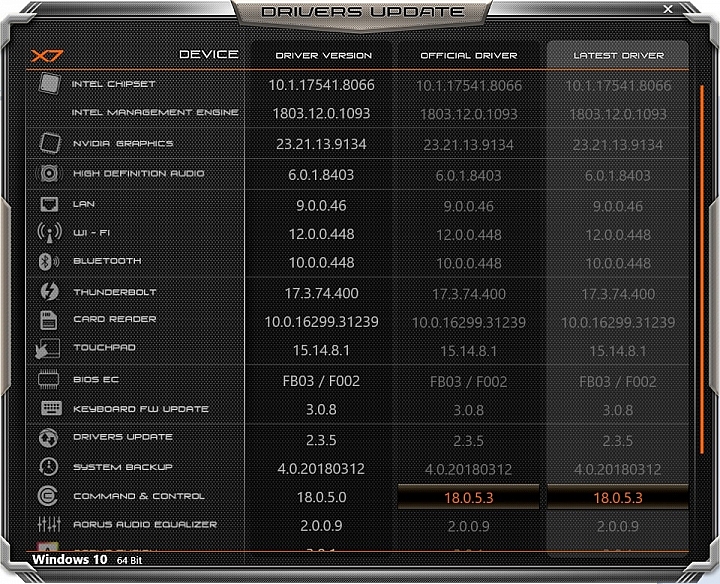Click Intel Chipset driver version 10.1.17541.8066
This screenshot has height=584, width=720.
pos(321,85)
